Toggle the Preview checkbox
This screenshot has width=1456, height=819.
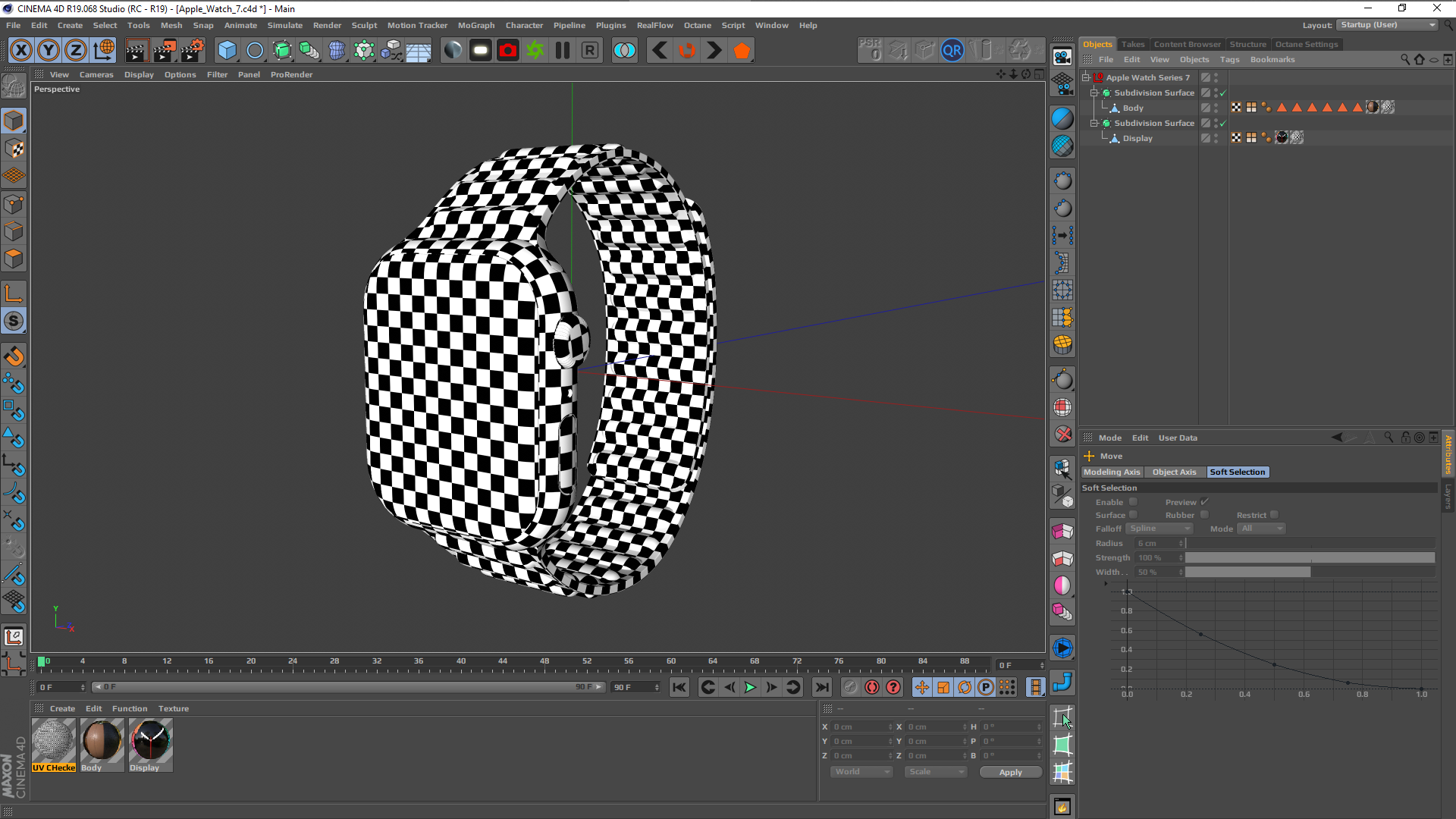1204,502
